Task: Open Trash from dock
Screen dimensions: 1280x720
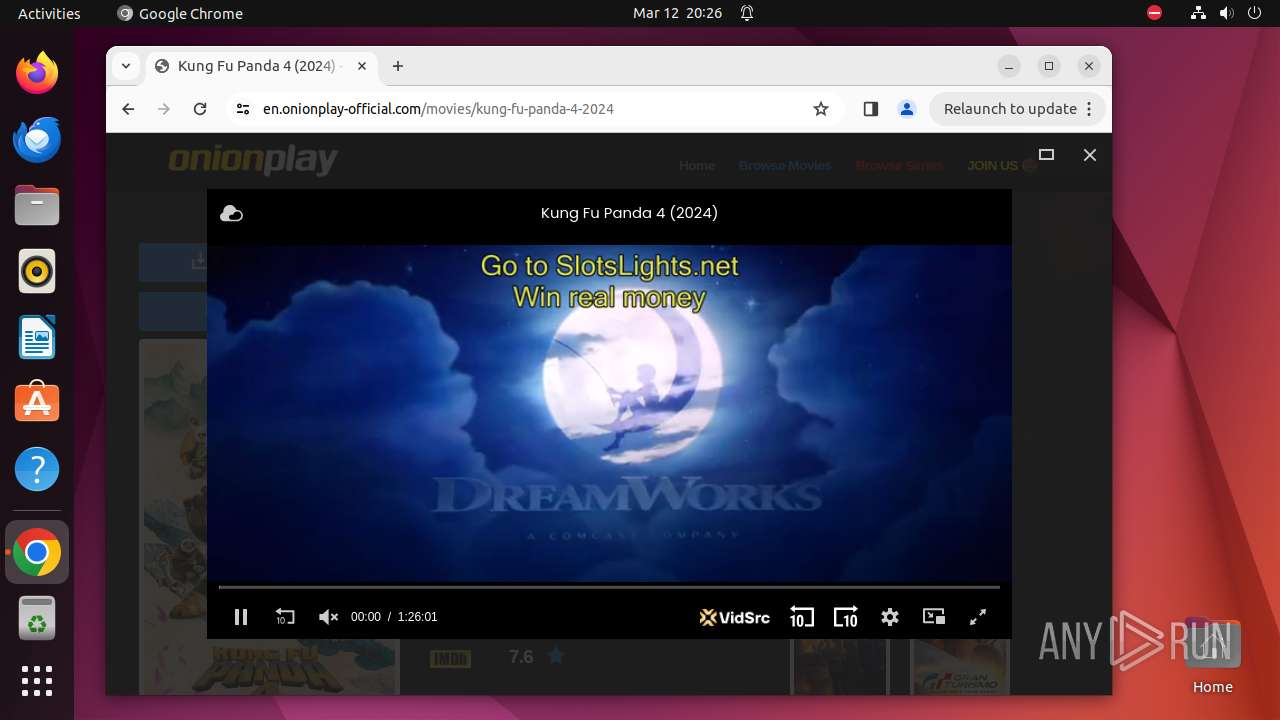Action: [x=37, y=618]
